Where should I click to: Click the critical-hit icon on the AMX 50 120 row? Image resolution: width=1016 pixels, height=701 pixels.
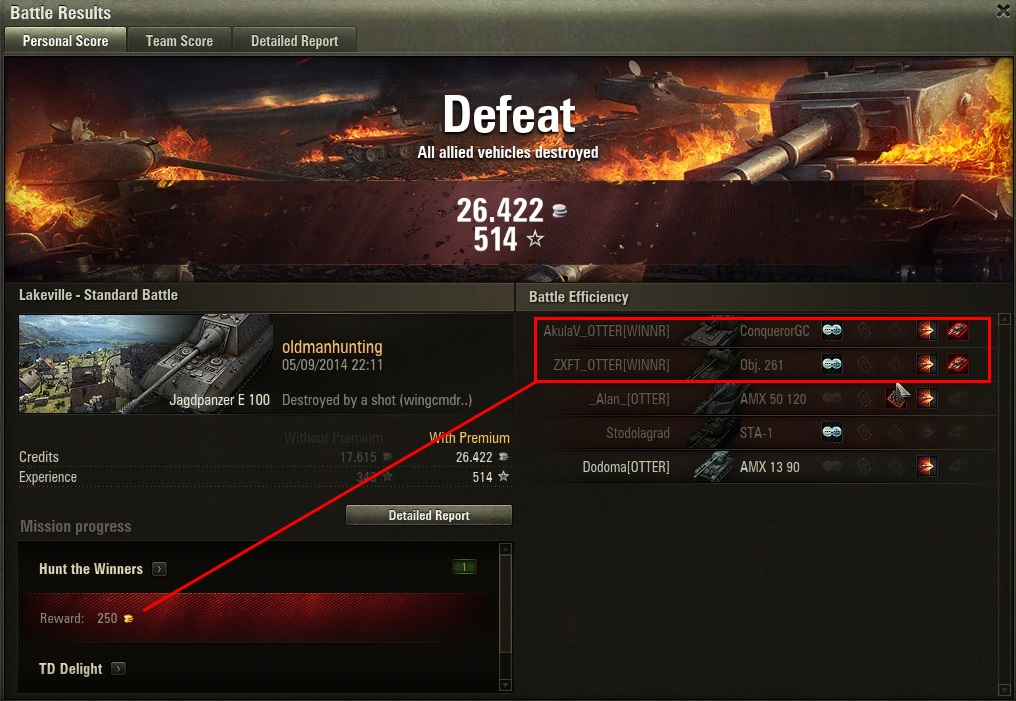coord(896,398)
